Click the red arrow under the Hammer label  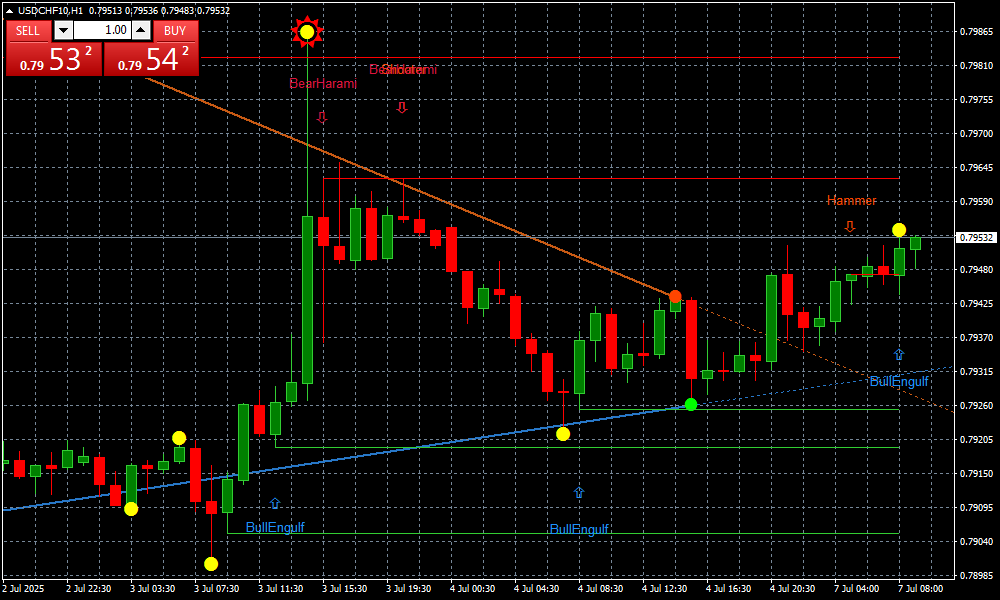[x=849, y=227]
